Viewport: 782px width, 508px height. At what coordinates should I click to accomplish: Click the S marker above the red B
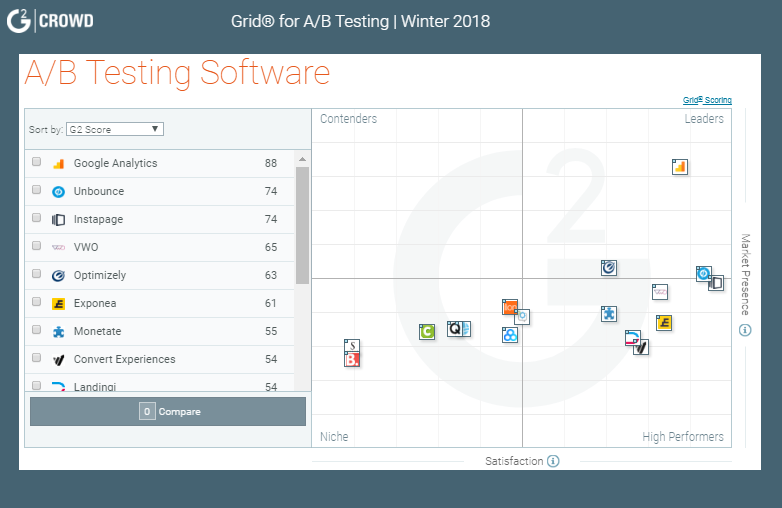point(352,345)
